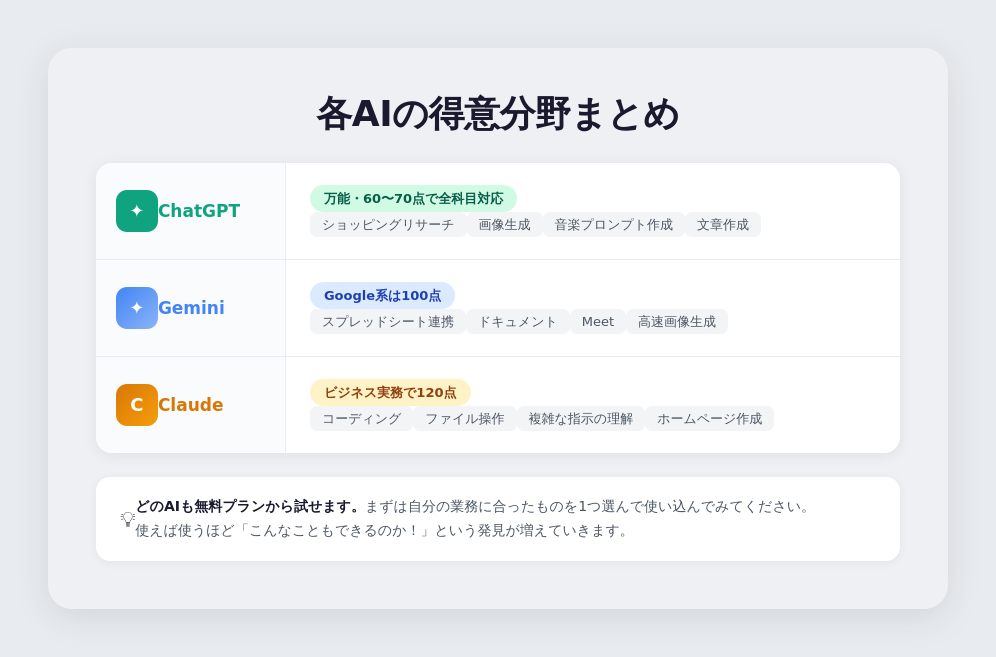Click the ビジネス実務で120点 badge

coord(390,393)
